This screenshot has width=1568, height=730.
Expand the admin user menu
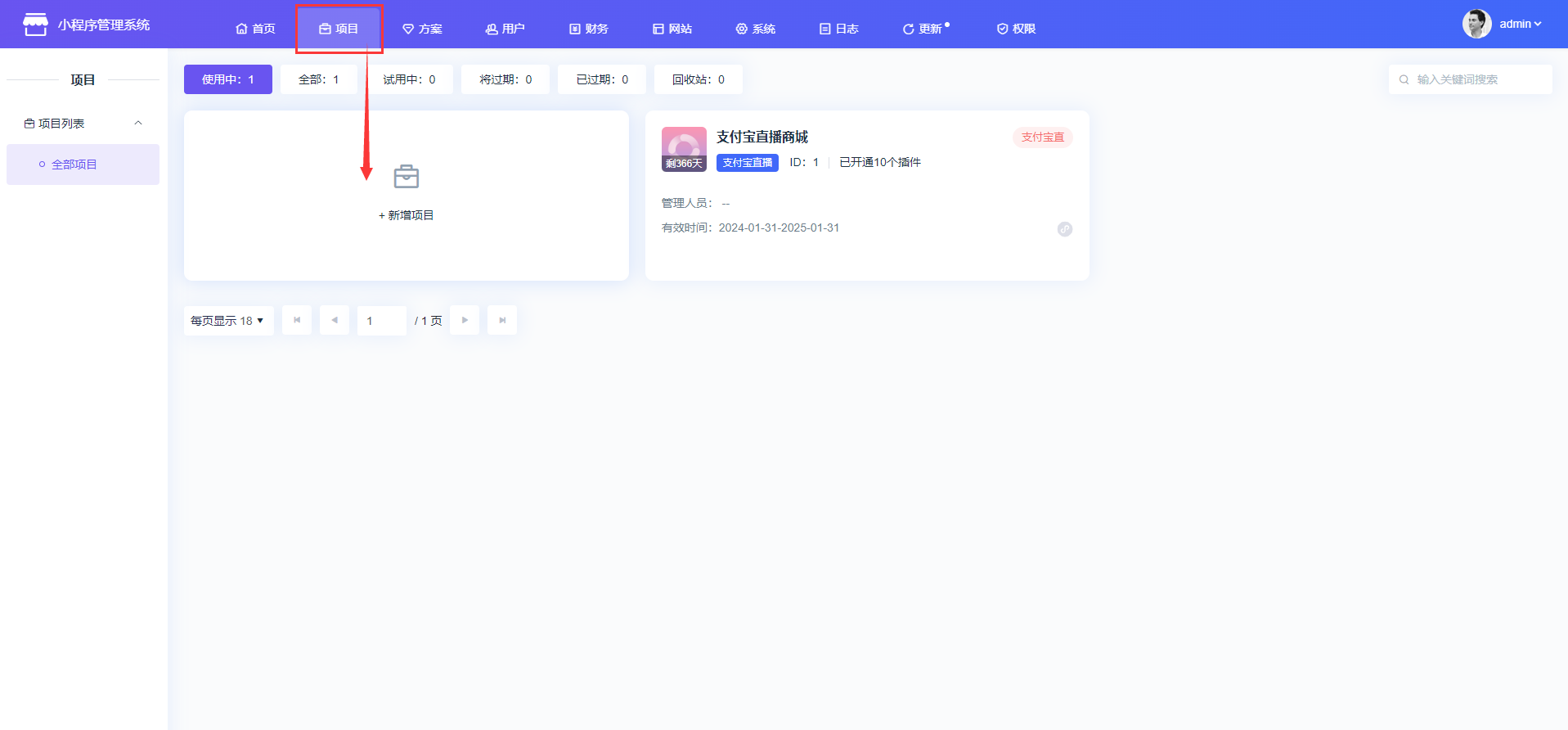point(1521,24)
